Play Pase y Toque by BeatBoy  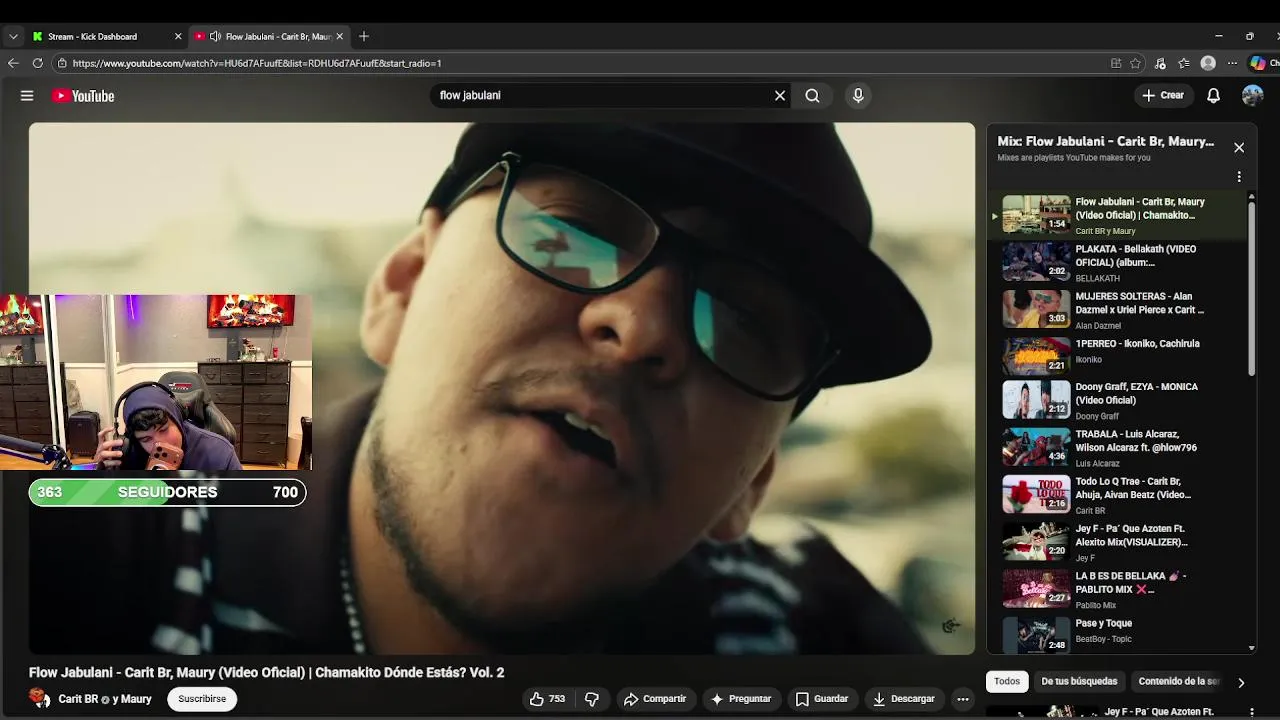(x=1120, y=634)
